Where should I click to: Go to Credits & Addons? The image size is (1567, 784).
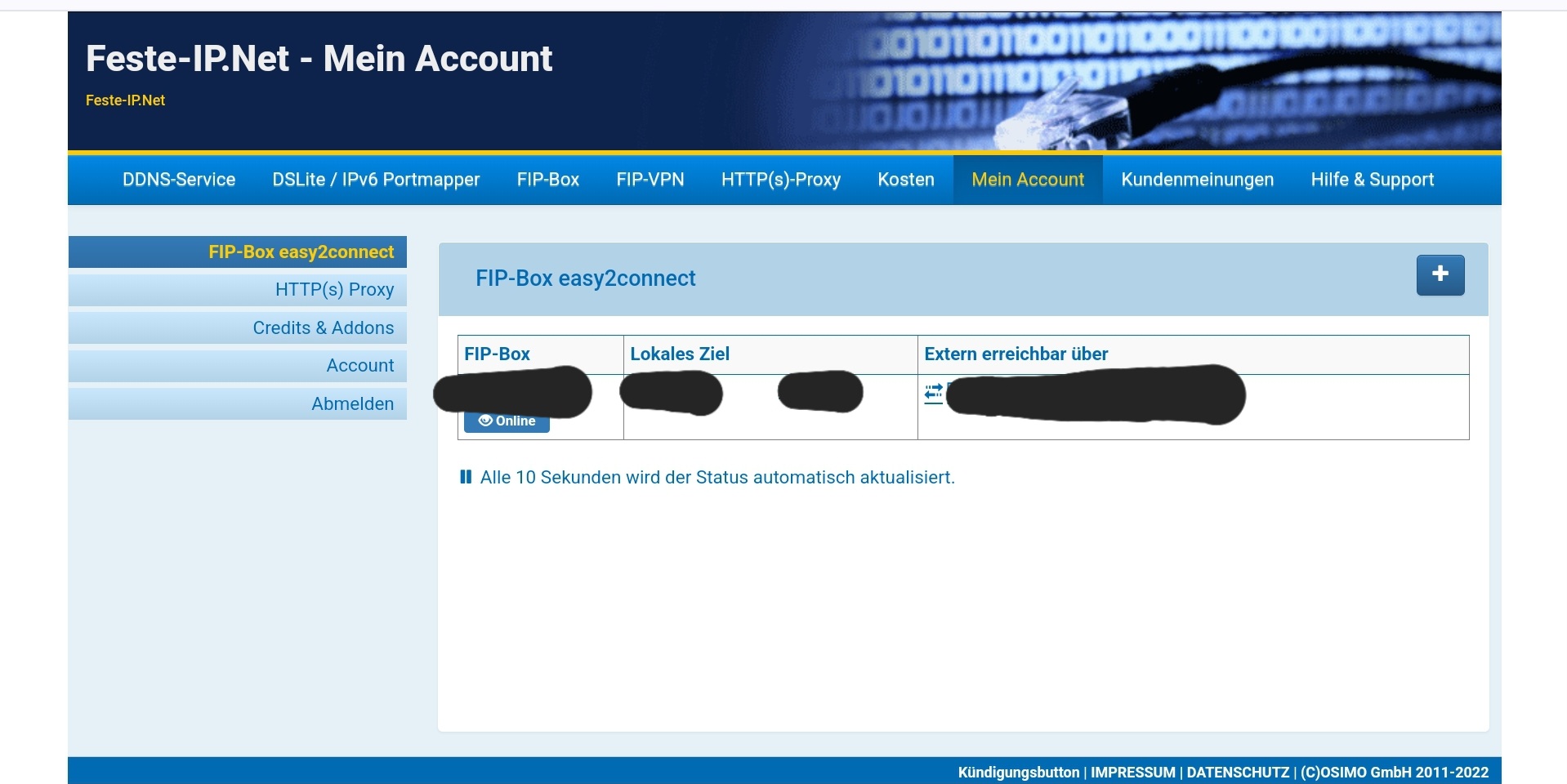point(238,327)
